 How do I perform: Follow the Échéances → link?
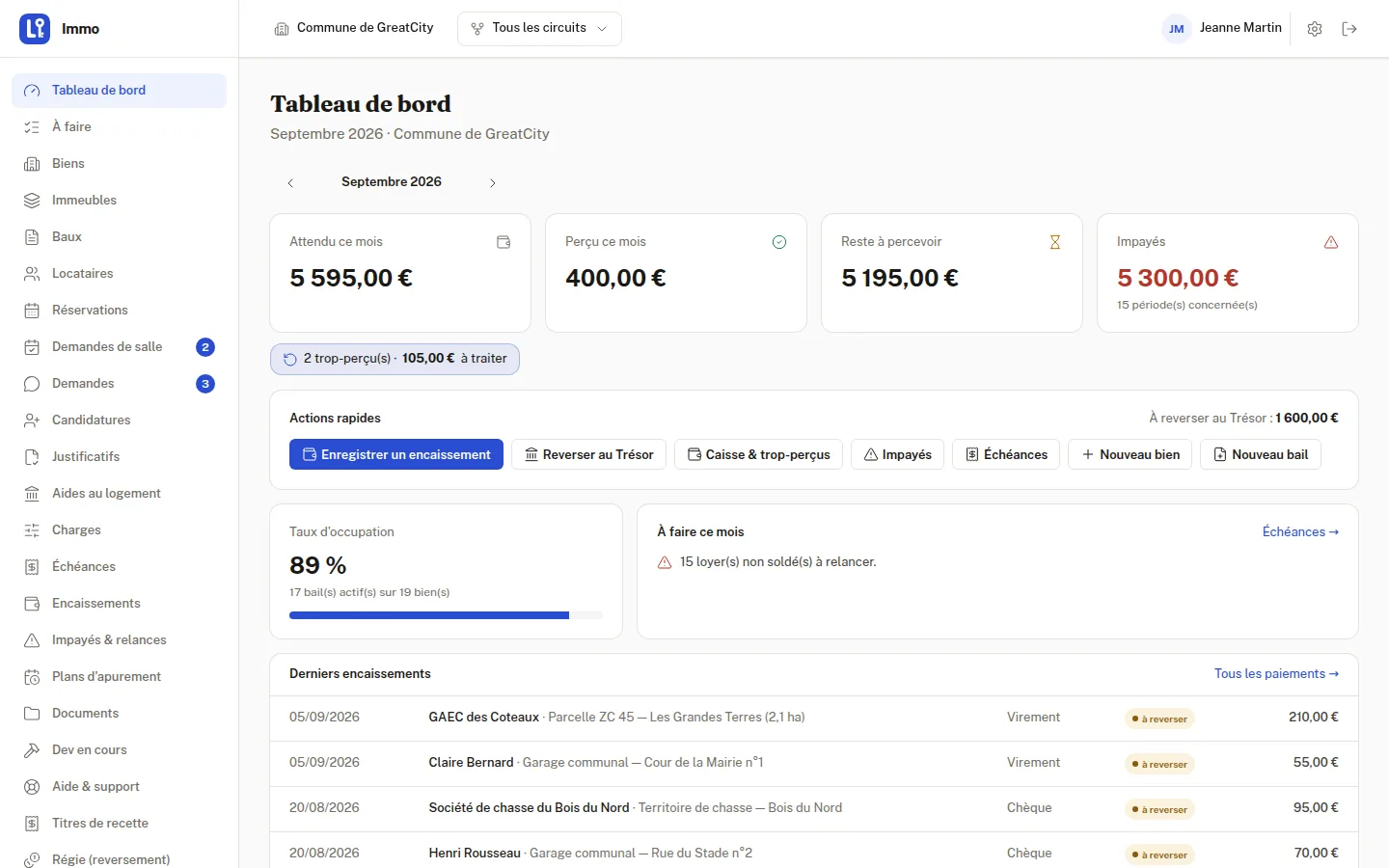pos(1300,531)
